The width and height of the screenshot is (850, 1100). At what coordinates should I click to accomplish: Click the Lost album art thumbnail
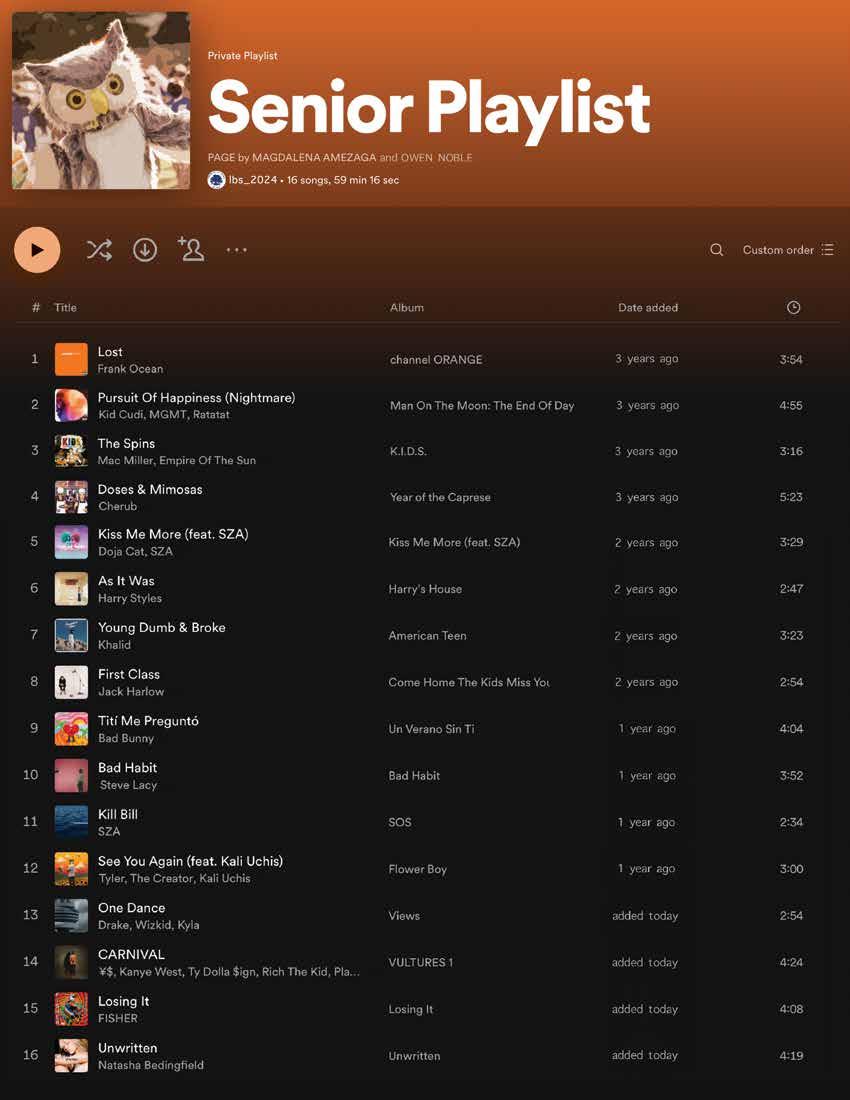(72, 359)
